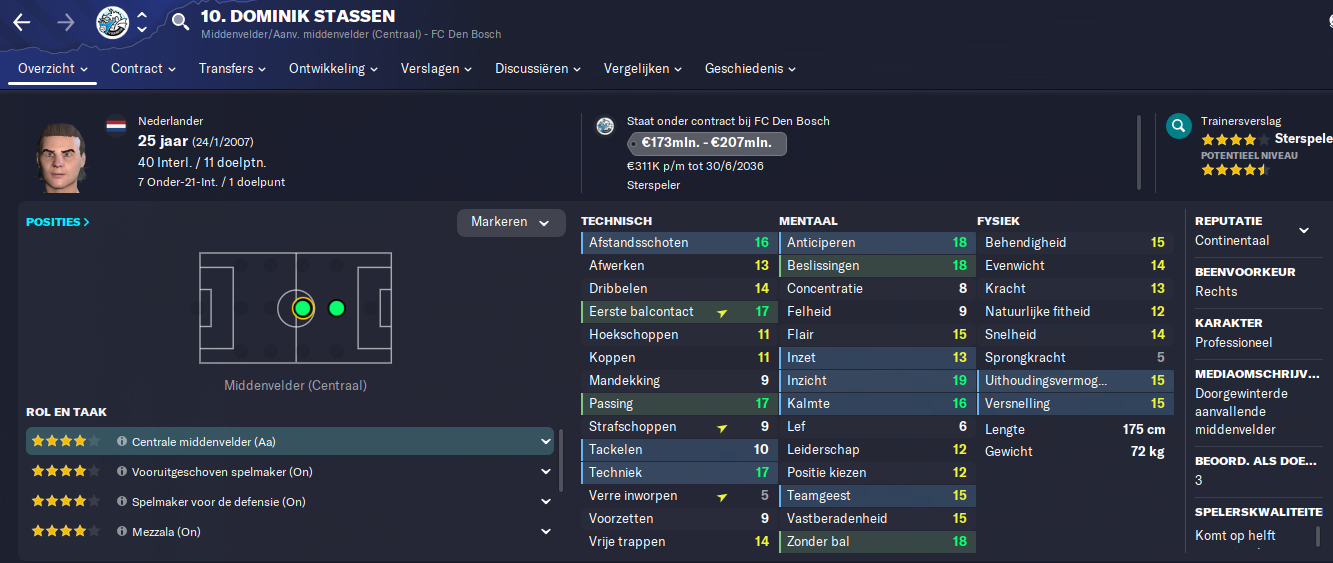Open the Ontwikkeling tab menu
This screenshot has height=563, width=1333.
coord(333,69)
